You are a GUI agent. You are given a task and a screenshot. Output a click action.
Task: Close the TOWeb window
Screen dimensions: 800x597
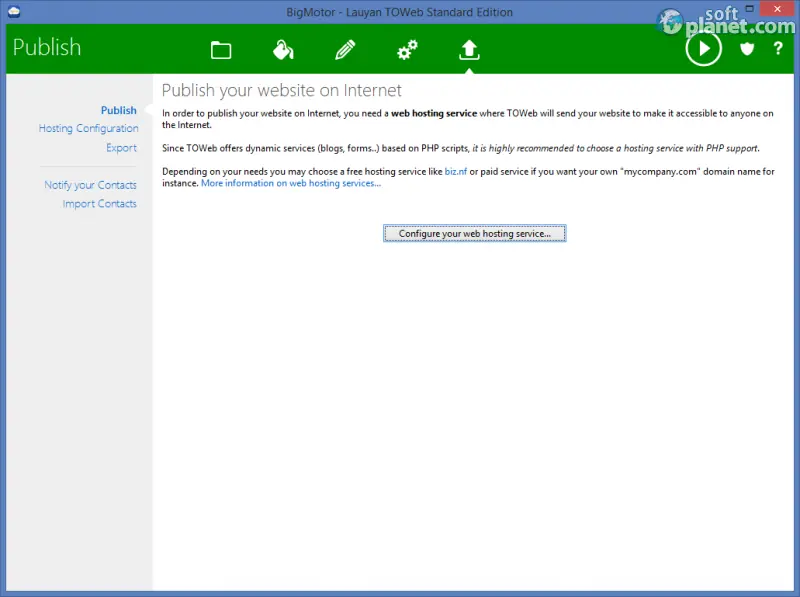pyautogui.click(x=777, y=9)
